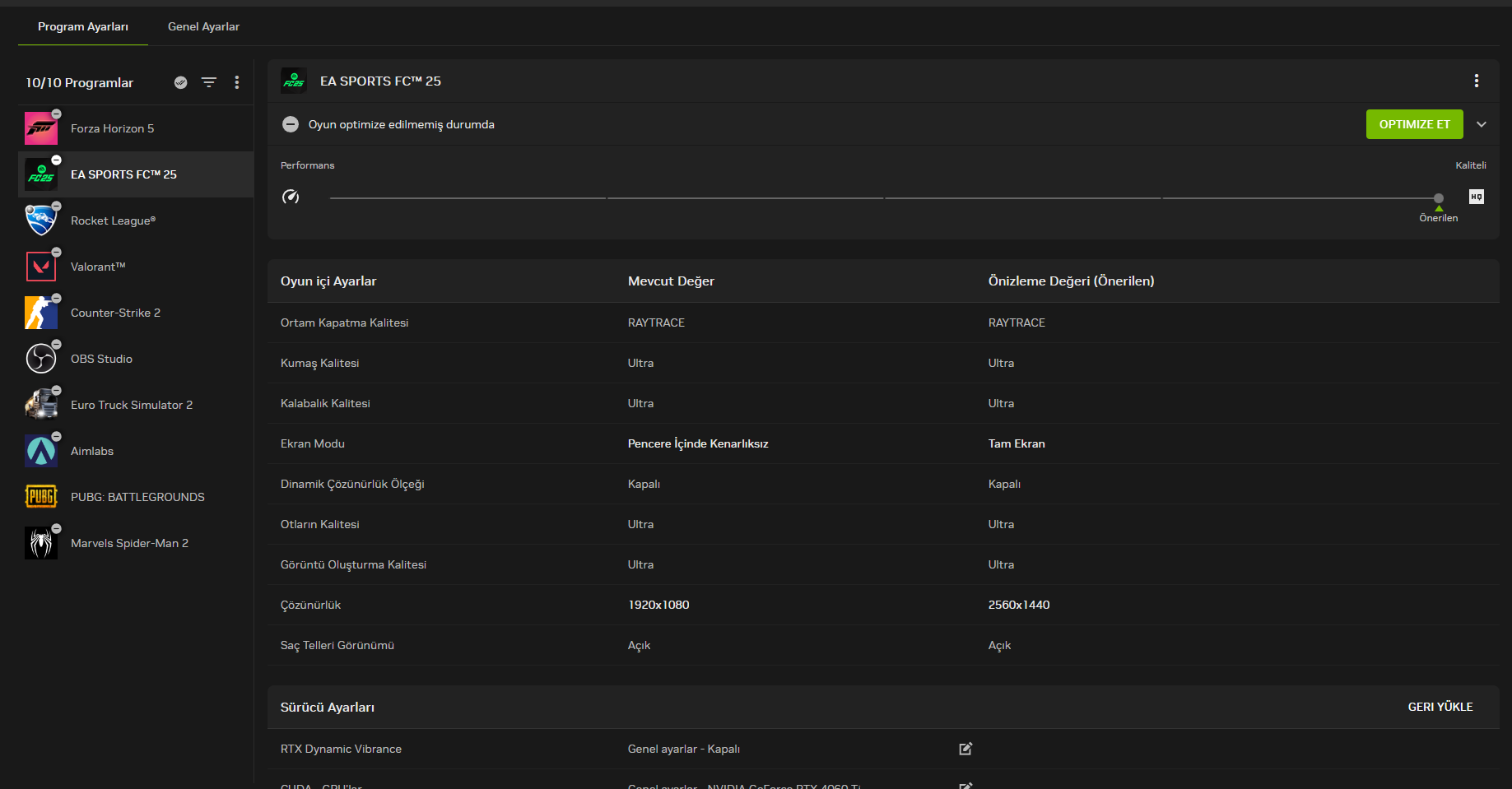Click the HQ quality icon
This screenshot has height=789, width=1512.
[x=1477, y=197]
